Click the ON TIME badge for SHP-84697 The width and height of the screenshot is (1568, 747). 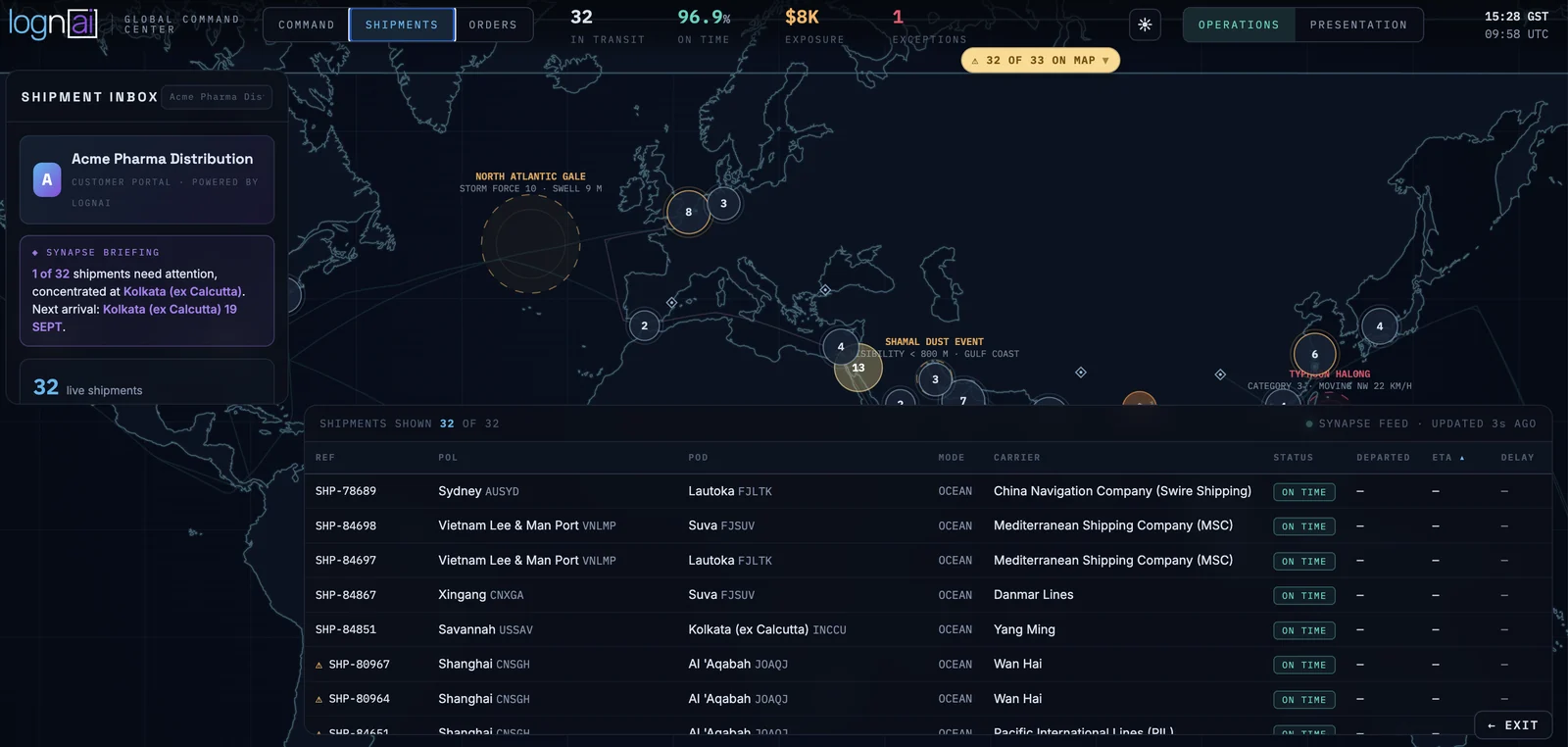click(x=1303, y=562)
